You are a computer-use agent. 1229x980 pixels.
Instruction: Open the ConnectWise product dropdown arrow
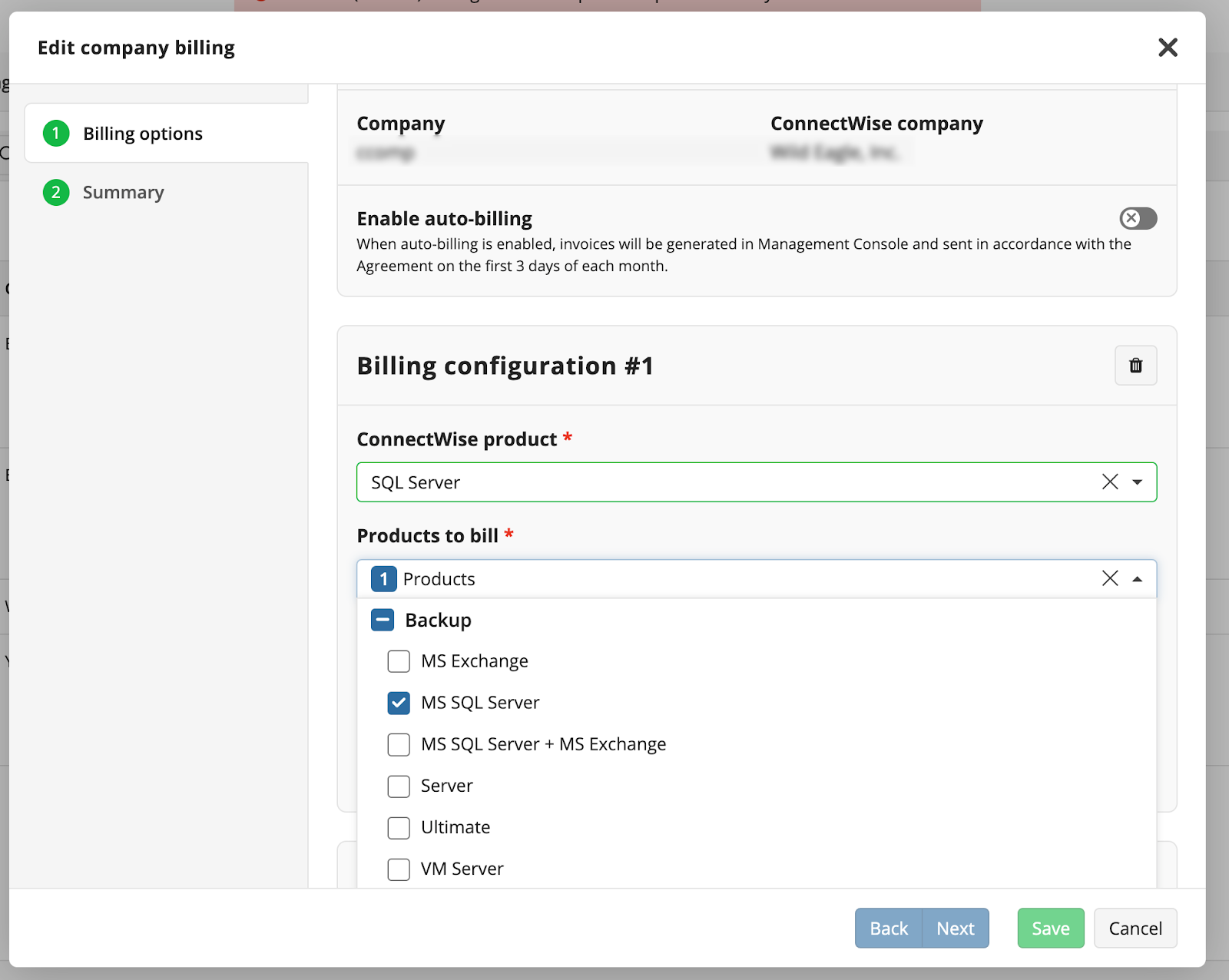(x=1137, y=482)
